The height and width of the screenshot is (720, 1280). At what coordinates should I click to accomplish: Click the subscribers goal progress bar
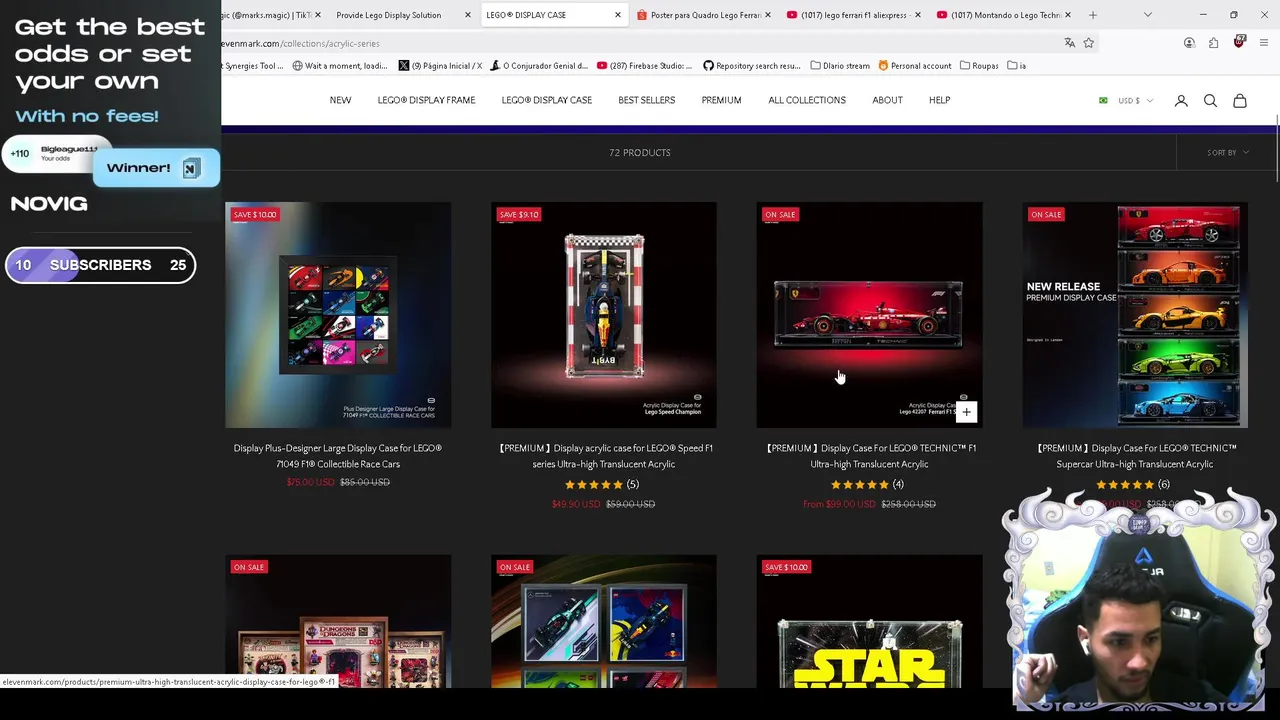100,265
